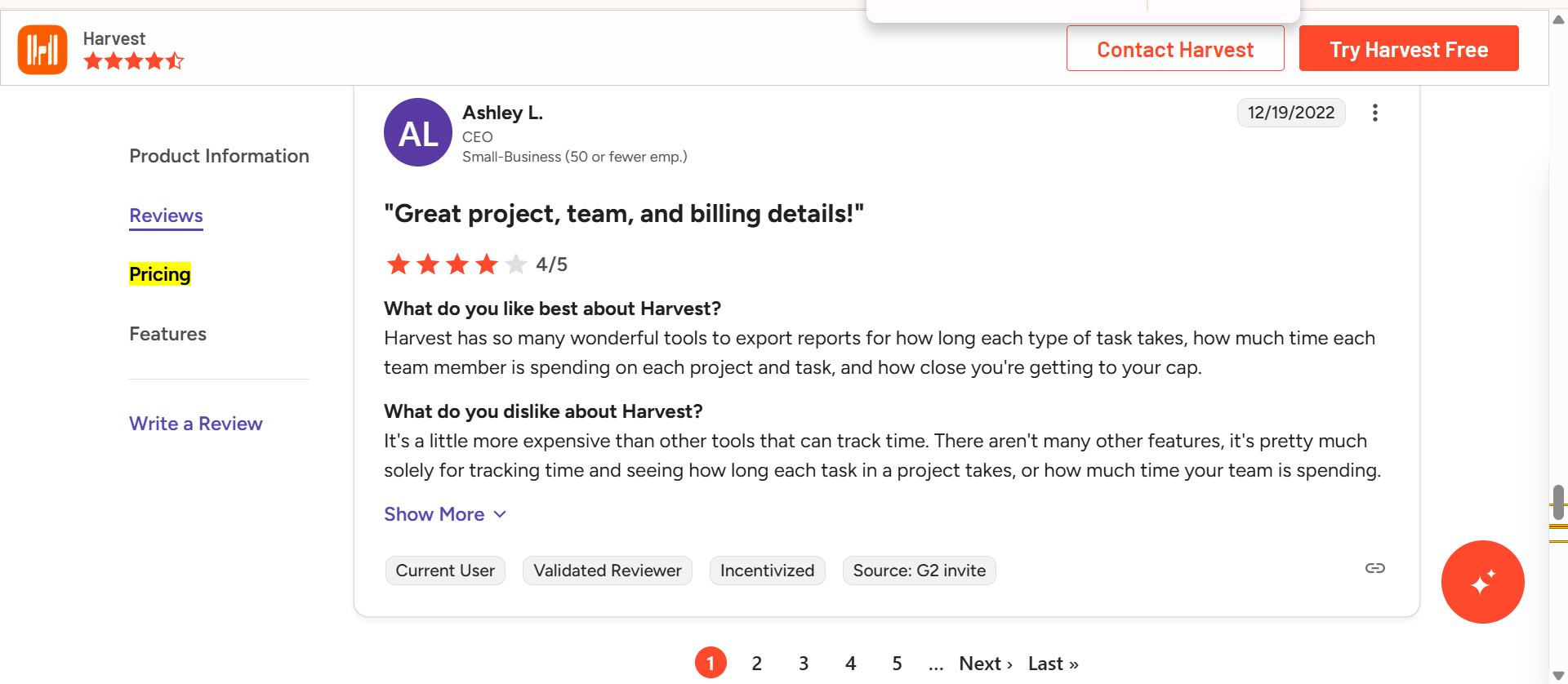Go to page 5 of reviews
This screenshot has height=684, width=1568.
click(x=897, y=664)
